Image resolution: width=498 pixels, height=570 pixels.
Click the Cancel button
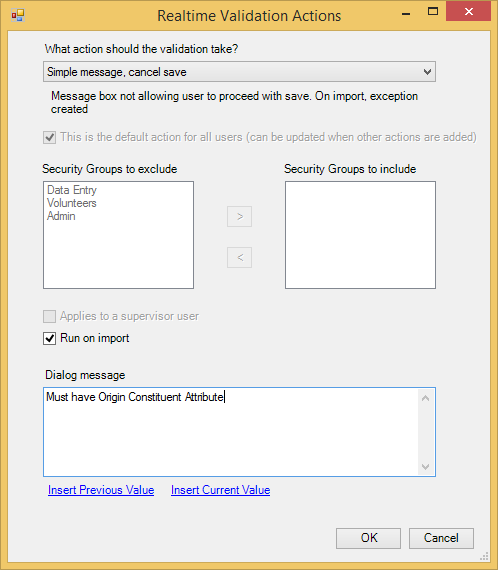[441, 538]
